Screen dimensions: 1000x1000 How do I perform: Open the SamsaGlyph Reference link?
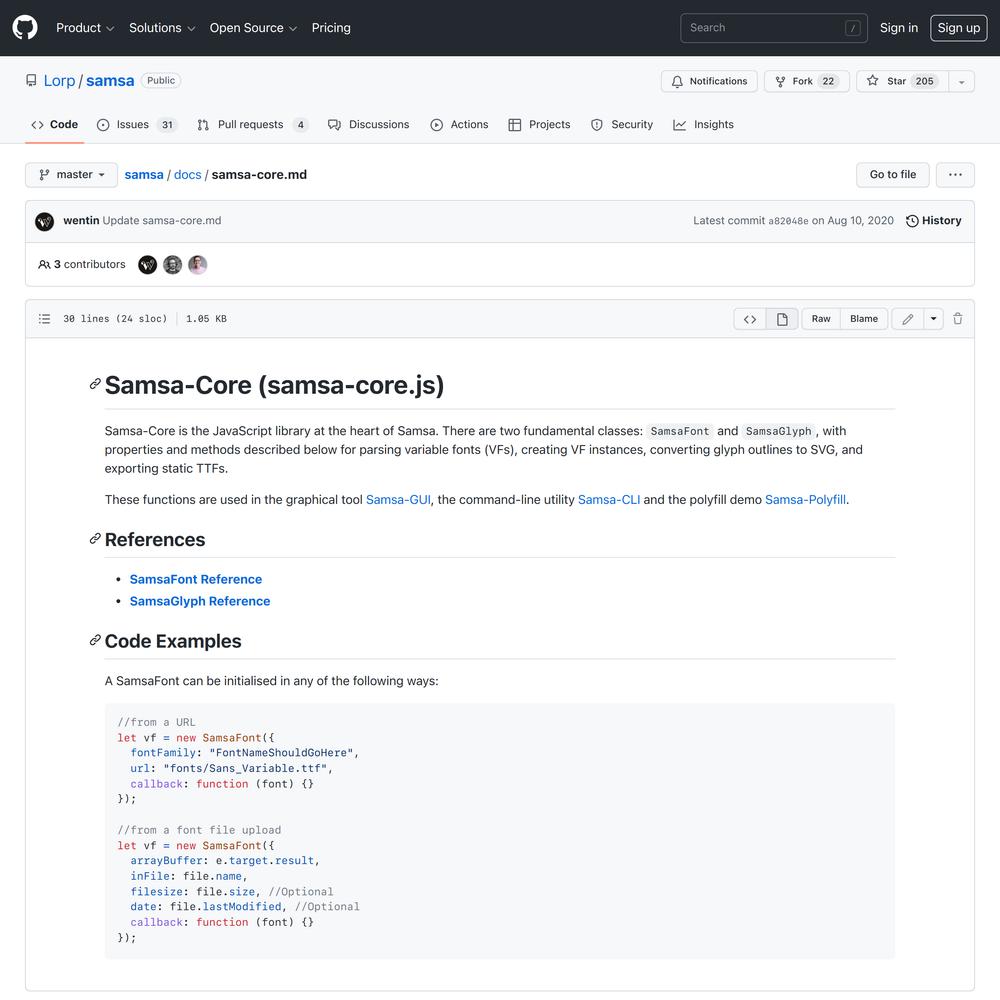point(200,601)
